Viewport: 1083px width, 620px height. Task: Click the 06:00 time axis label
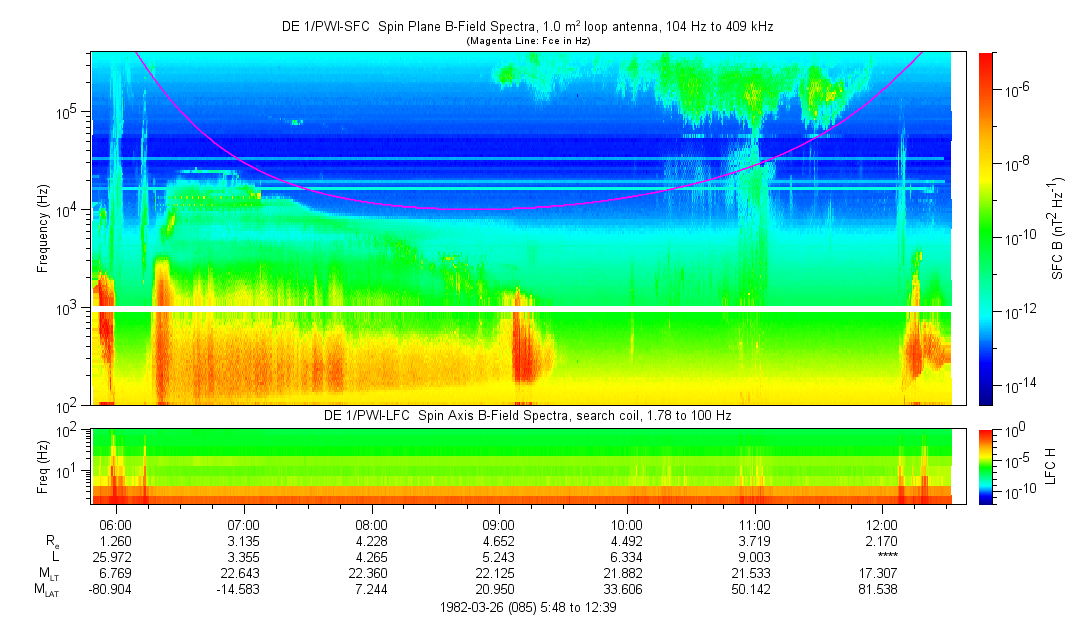pos(116,524)
